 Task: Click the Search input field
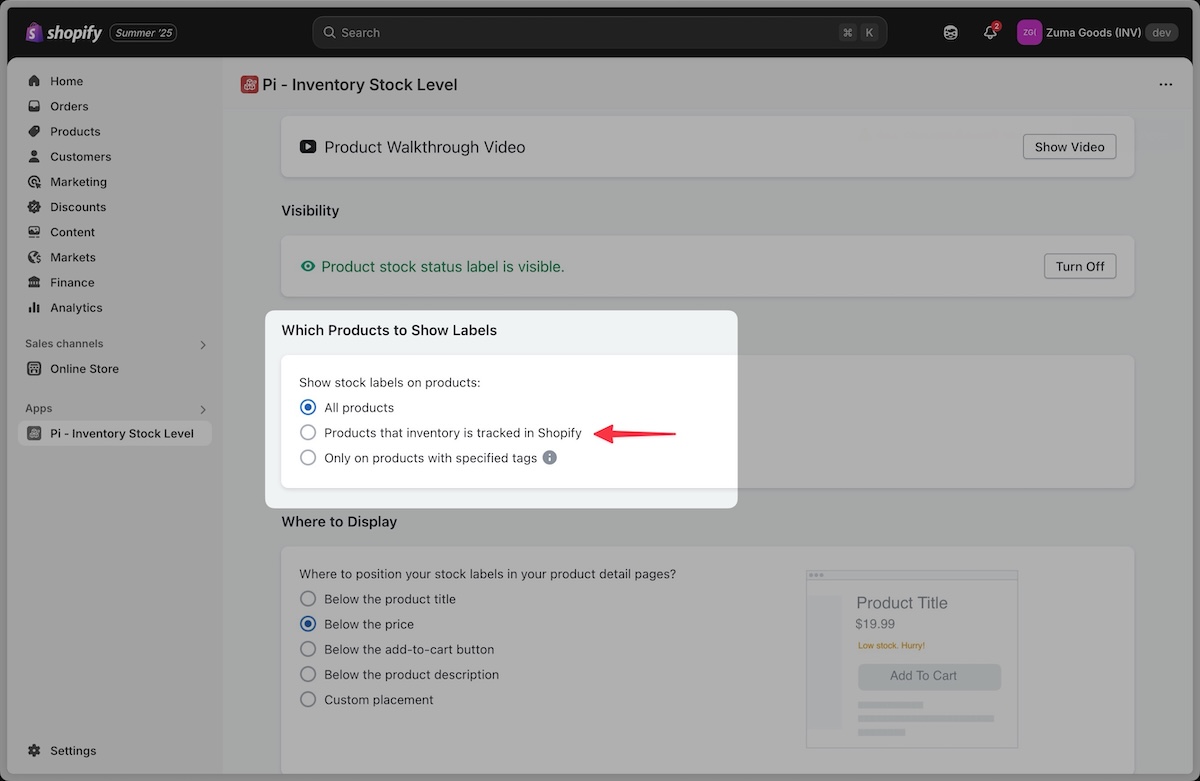[600, 33]
